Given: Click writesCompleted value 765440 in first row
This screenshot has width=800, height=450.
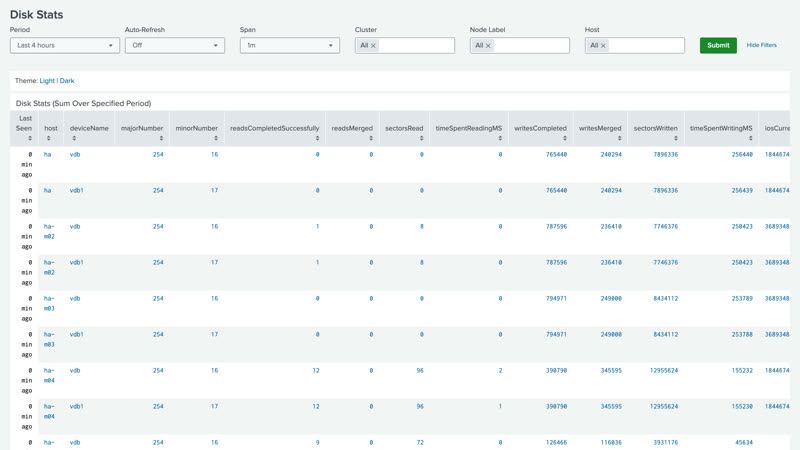Looking at the screenshot, I should point(556,154).
